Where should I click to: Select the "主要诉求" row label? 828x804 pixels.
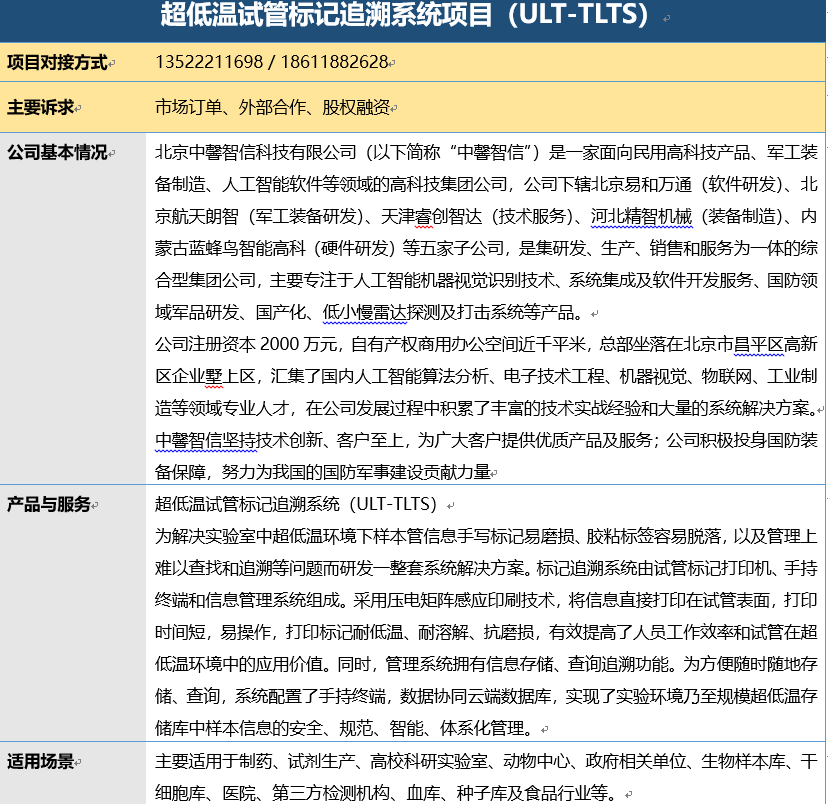click(41, 108)
